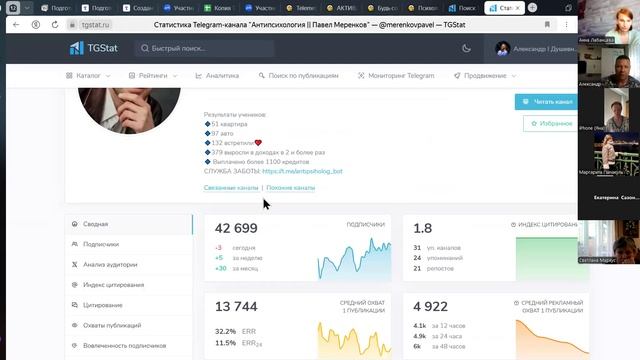This screenshot has width=640, height=360.
Task: Click the TGStat logo
Action: pyautogui.click(x=93, y=48)
